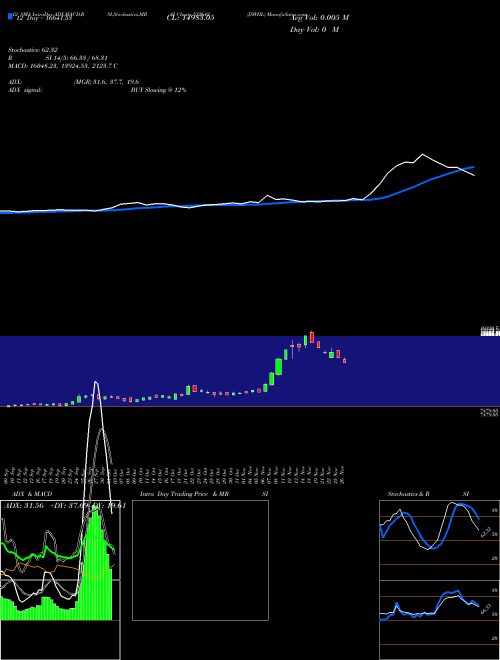Select the BUY Slowing @ 12% signal text
Viewport: 500px width, 660px height.
[158, 90]
